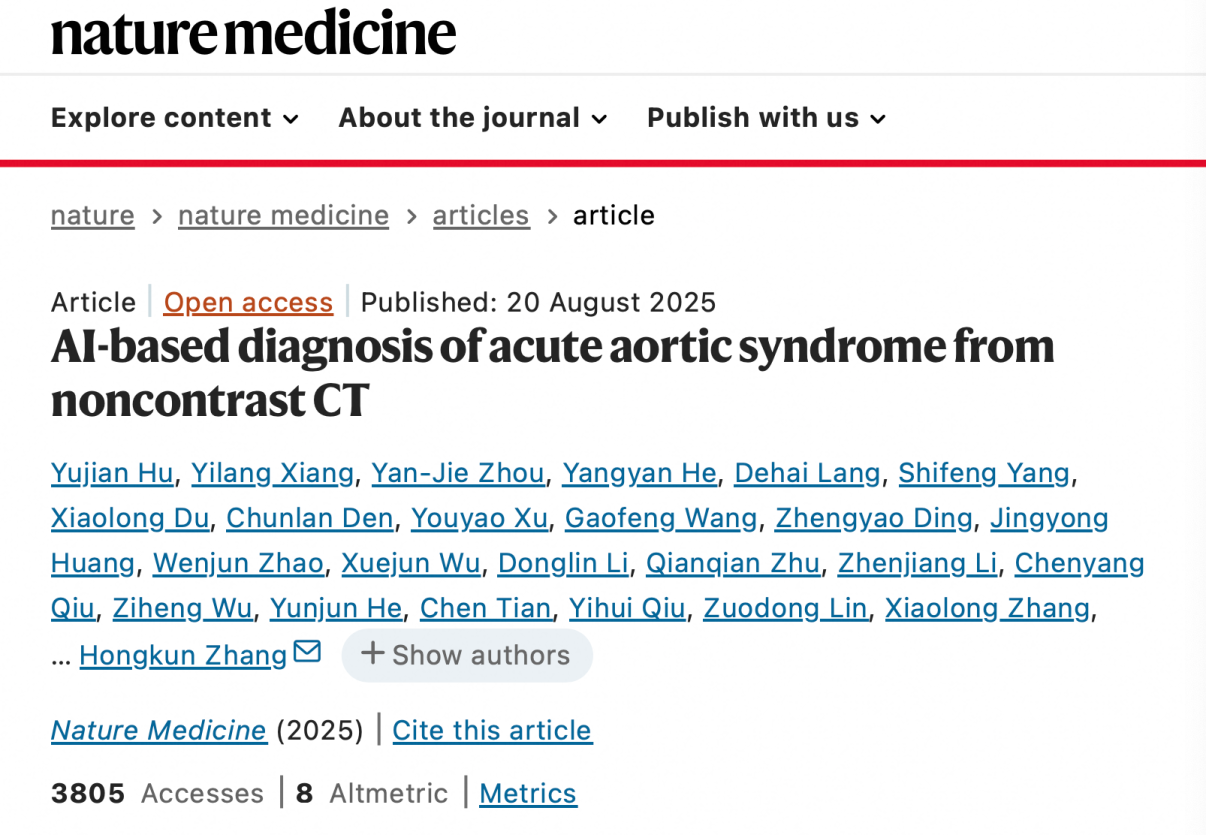1206x835 pixels.
Task: Open author Gaofeng Wang's profile
Action: point(661,518)
